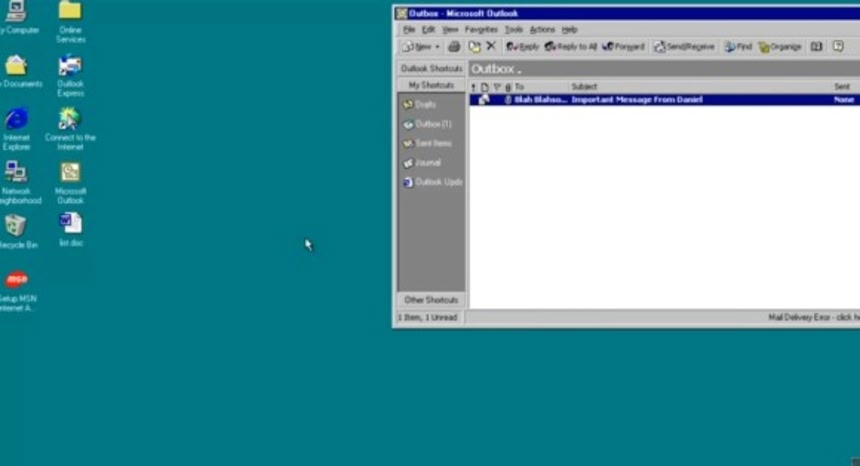Viewport: 860px width, 466px height.
Task: Click the Move to Folder icon
Action: [474, 47]
